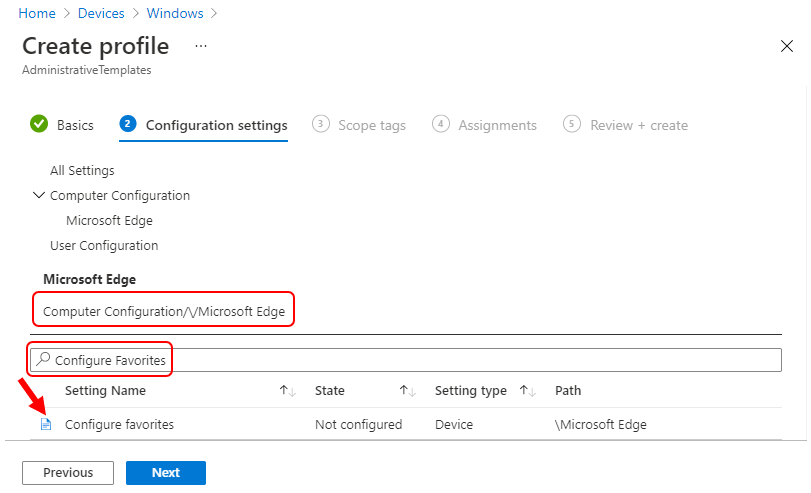Select the Configuration settings tab

click(216, 126)
